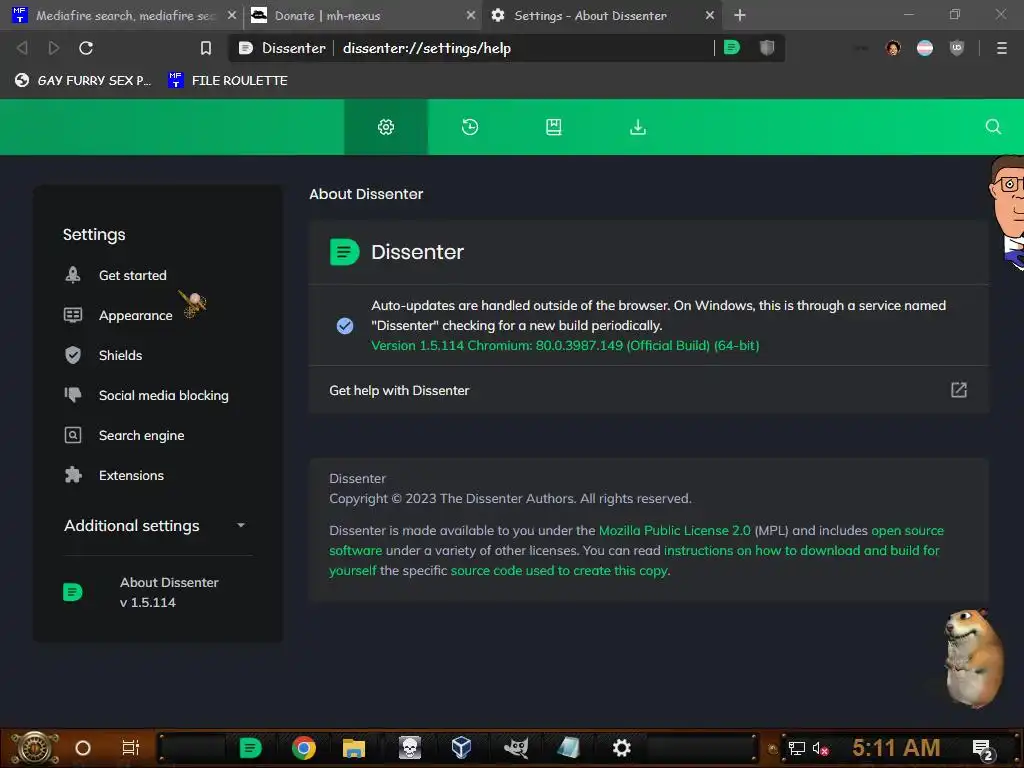Open the skull app on taskbar
The height and width of the screenshot is (768, 1024).
pyautogui.click(x=409, y=748)
